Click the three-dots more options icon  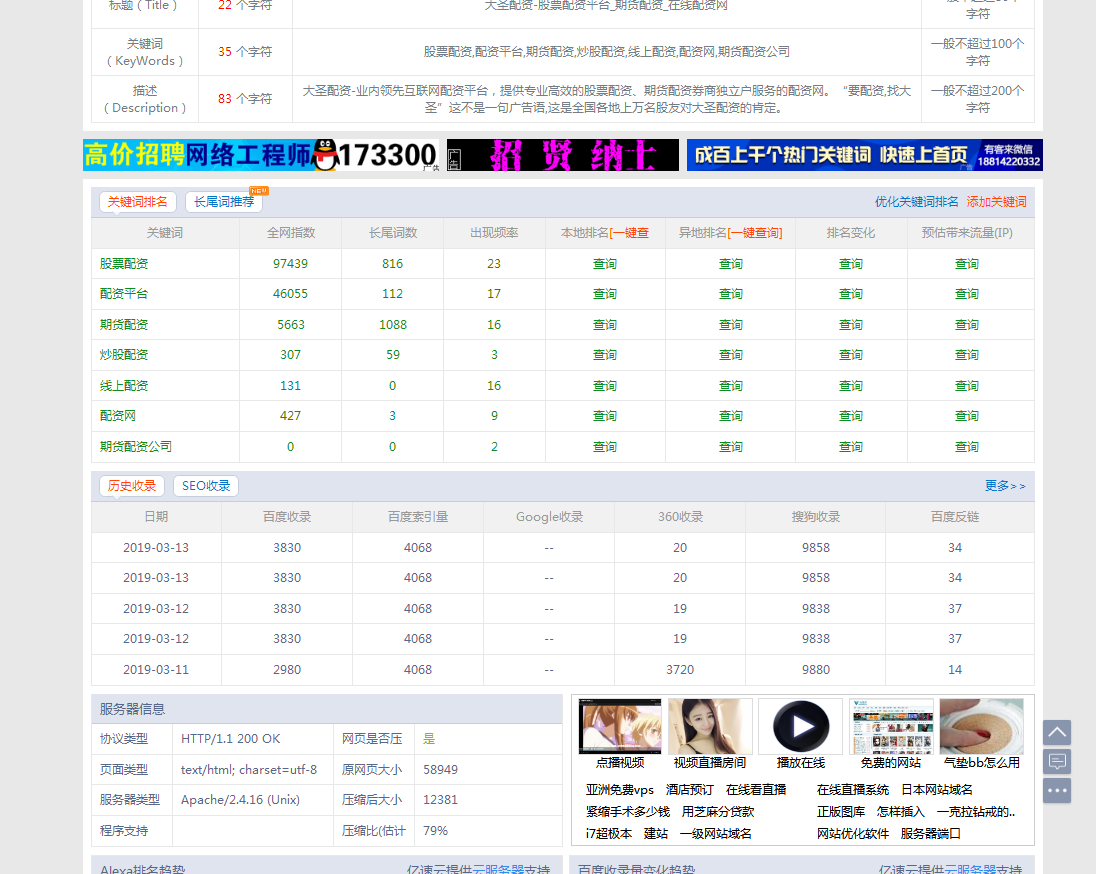point(1057,791)
